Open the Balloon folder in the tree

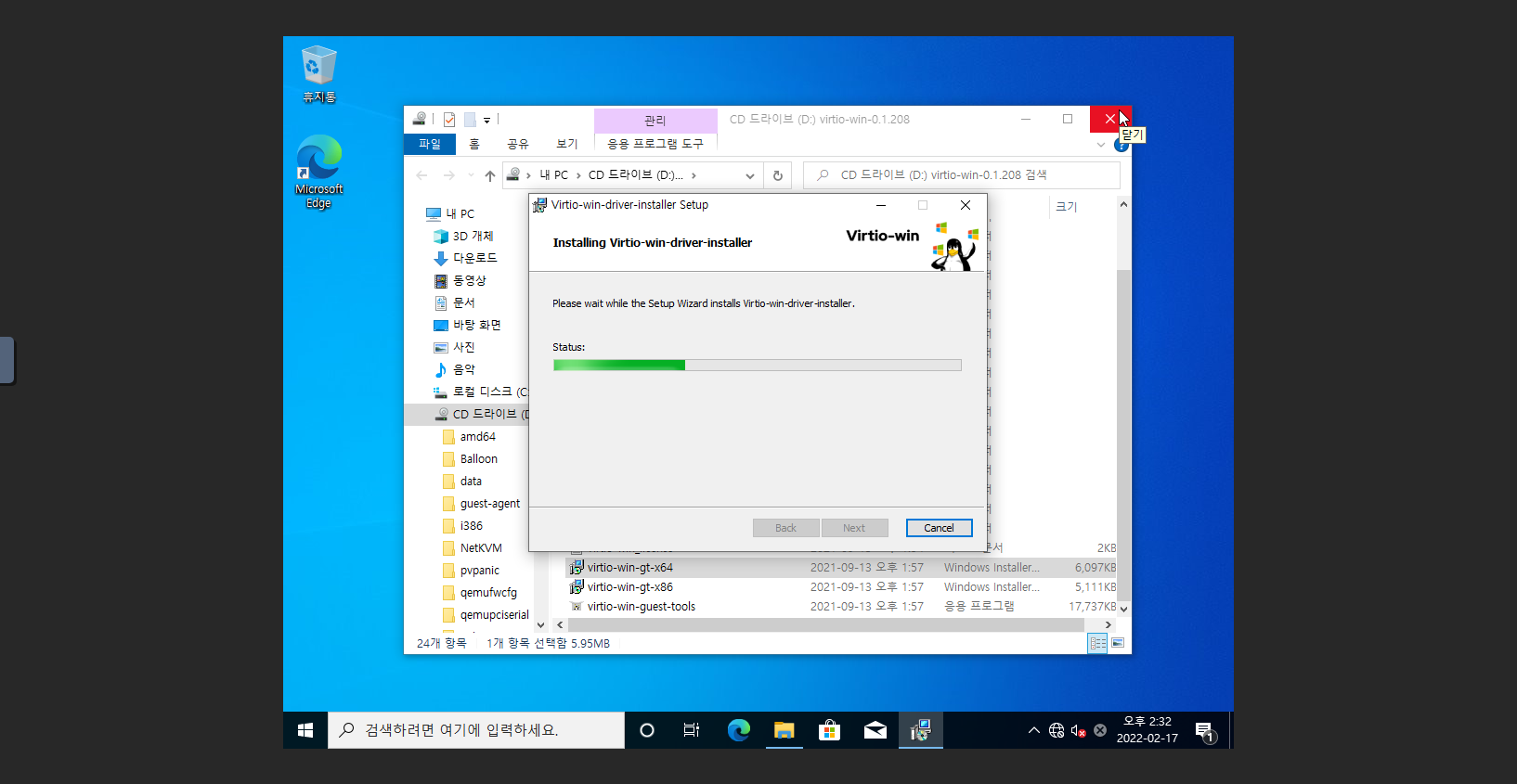coord(471,458)
